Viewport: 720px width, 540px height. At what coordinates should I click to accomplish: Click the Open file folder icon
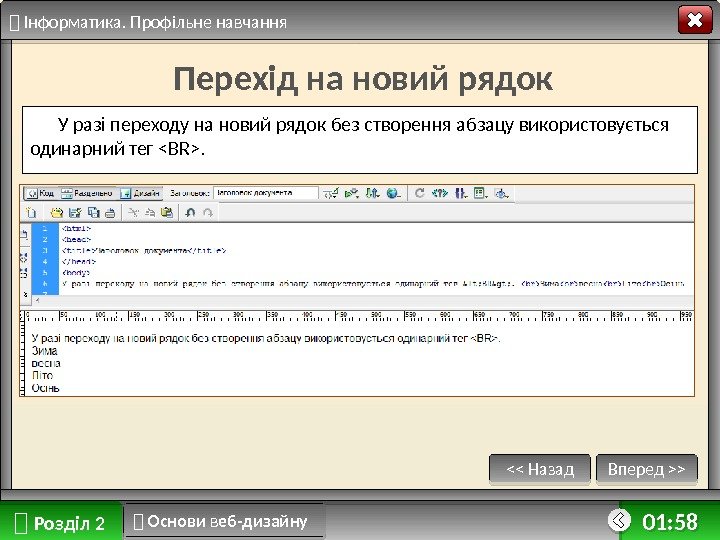pos(56,213)
